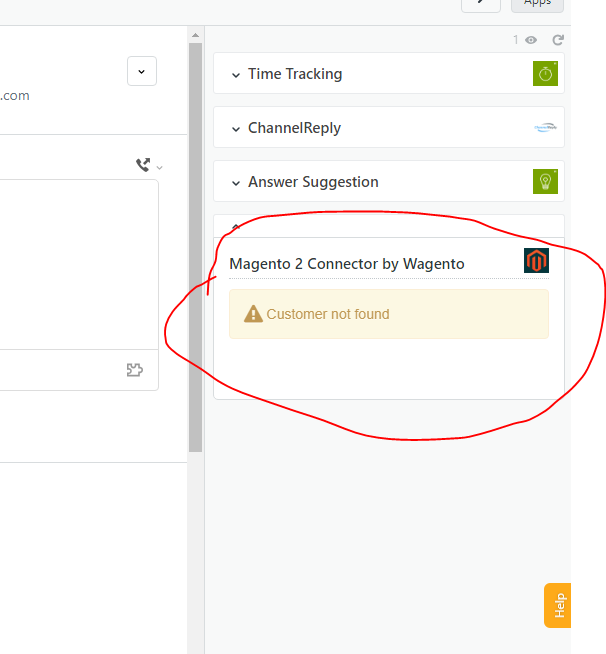Viewport: 606px width, 654px height.
Task: Click the phone call icon
Action: pyautogui.click(x=143, y=165)
